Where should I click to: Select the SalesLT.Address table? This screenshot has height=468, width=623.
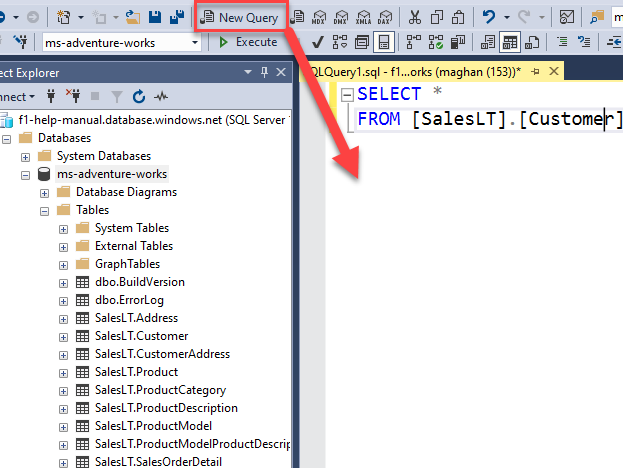(x=136, y=318)
